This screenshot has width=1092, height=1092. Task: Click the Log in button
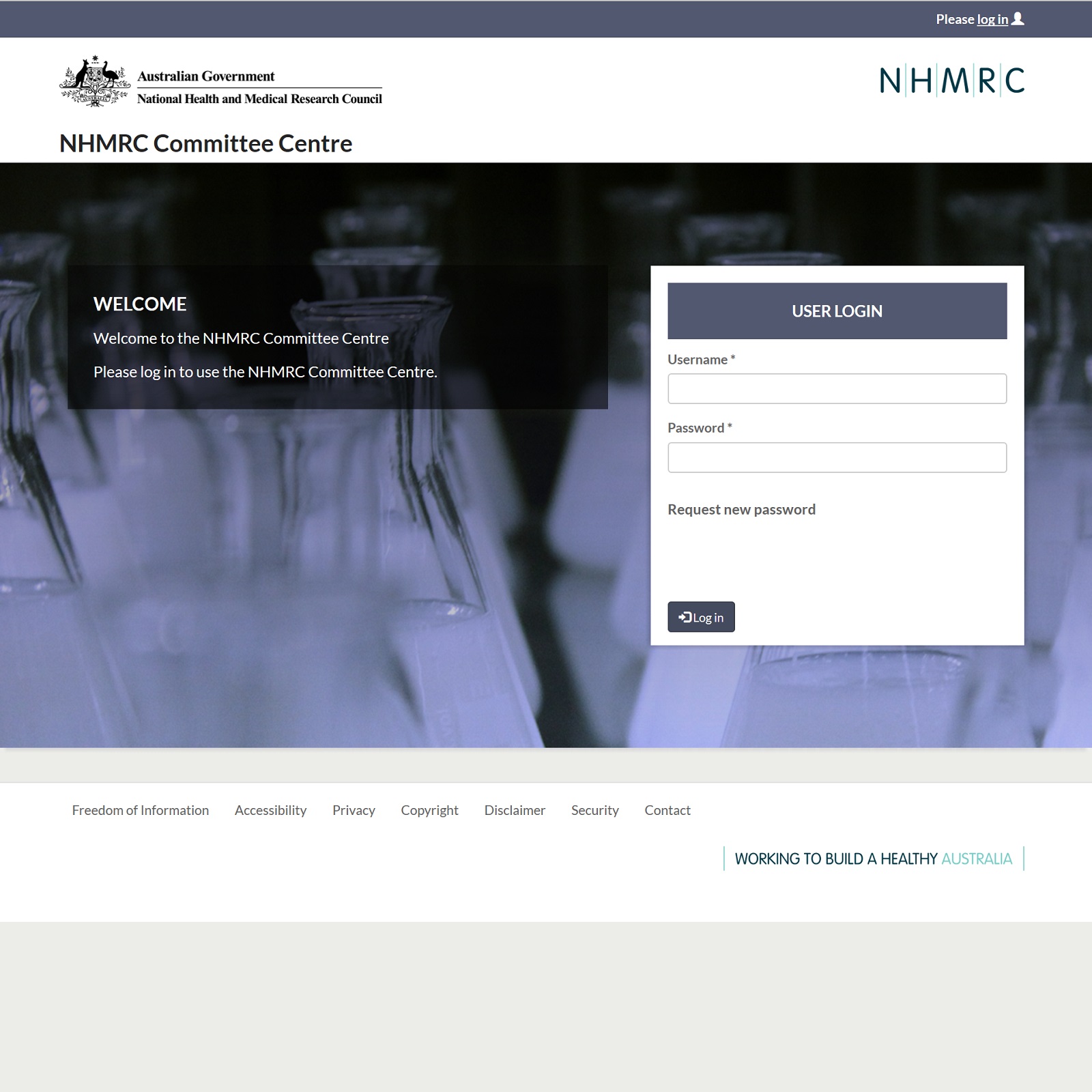701,617
